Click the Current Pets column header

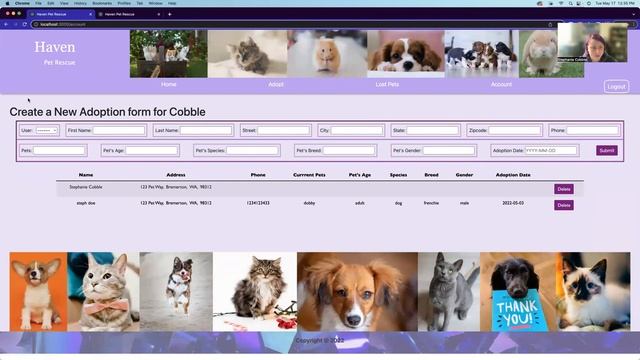tap(309, 175)
